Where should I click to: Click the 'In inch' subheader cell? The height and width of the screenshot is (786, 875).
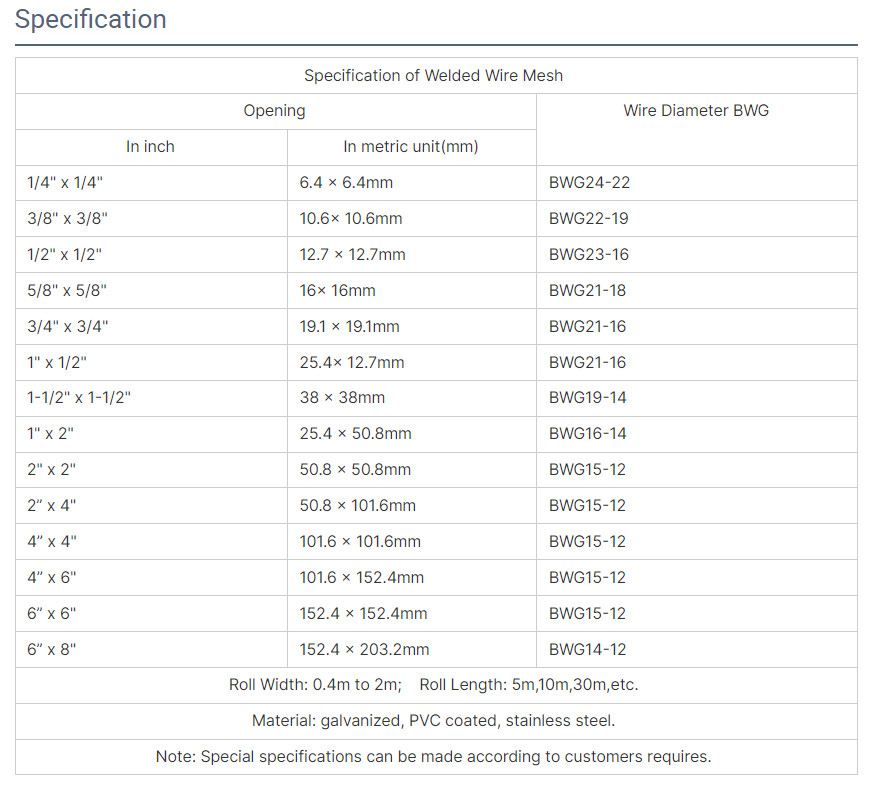pos(150,147)
